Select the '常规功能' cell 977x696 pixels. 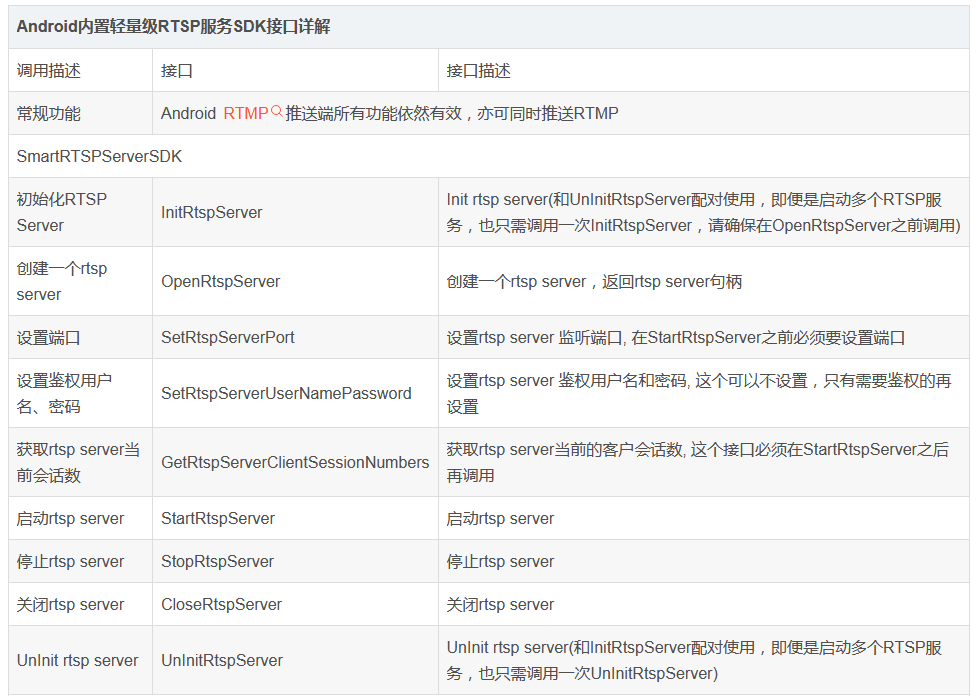(80, 113)
